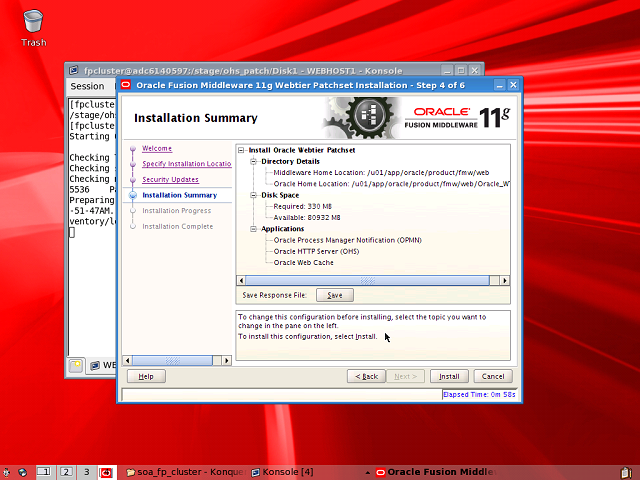Maximize the Konsole window
The width and height of the screenshot is (640, 480).
click(x=461, y=70)
